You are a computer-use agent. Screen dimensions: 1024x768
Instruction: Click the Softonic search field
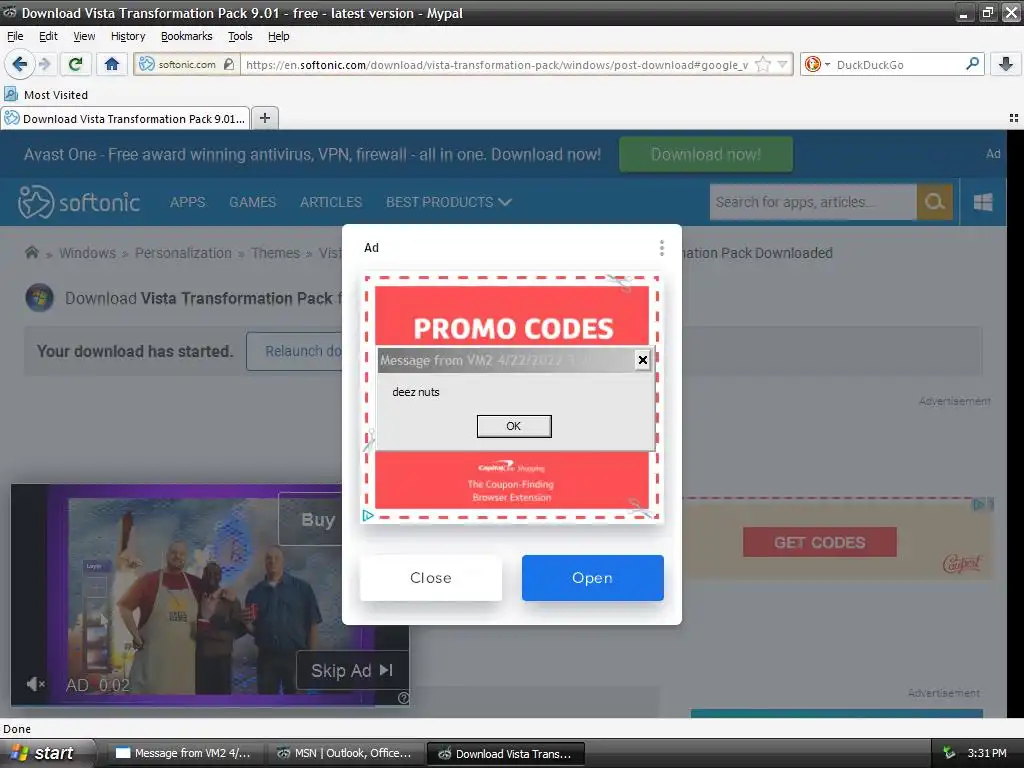[813, 202]
